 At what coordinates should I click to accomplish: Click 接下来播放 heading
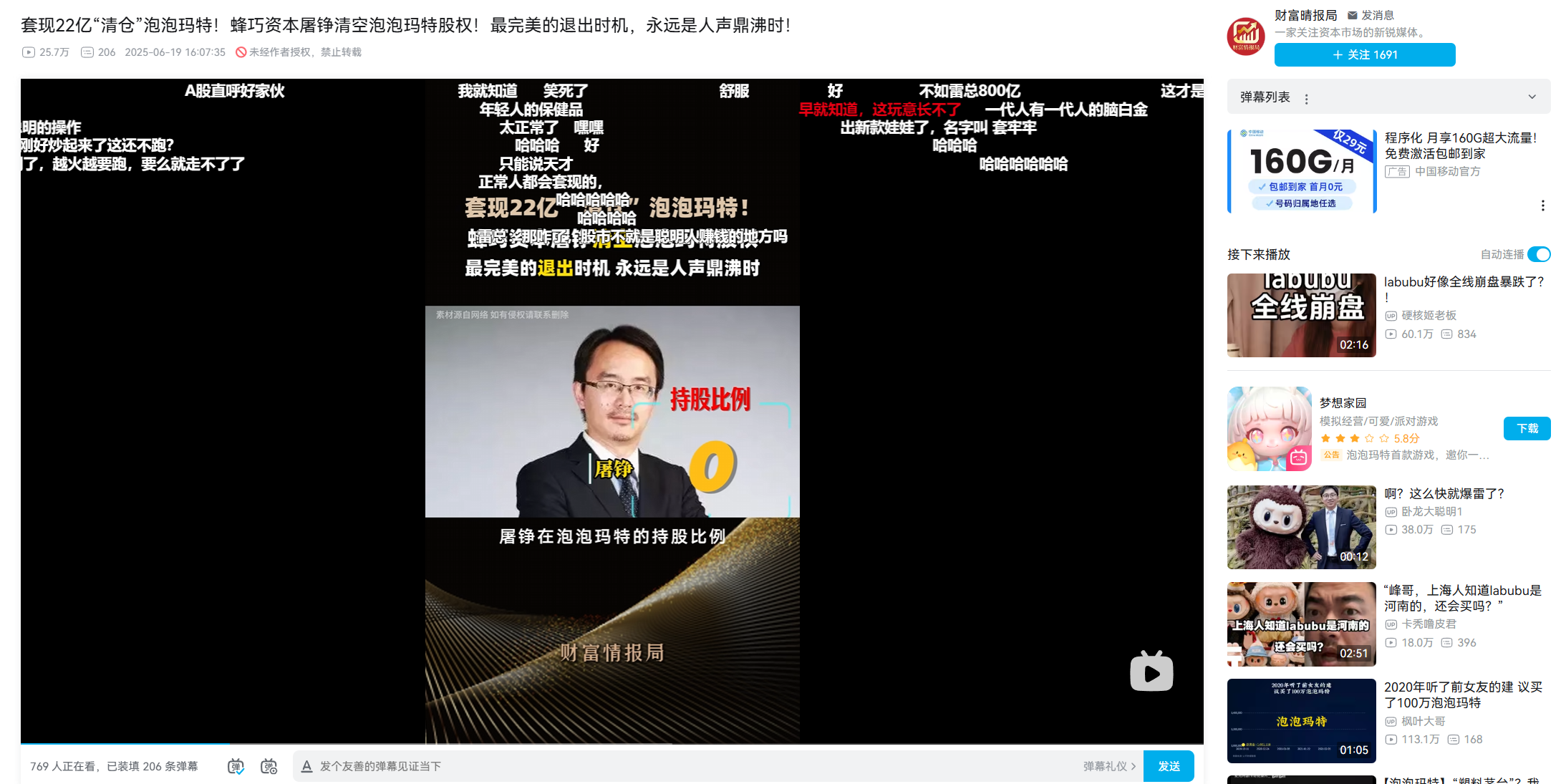(x=1258, y=254)
